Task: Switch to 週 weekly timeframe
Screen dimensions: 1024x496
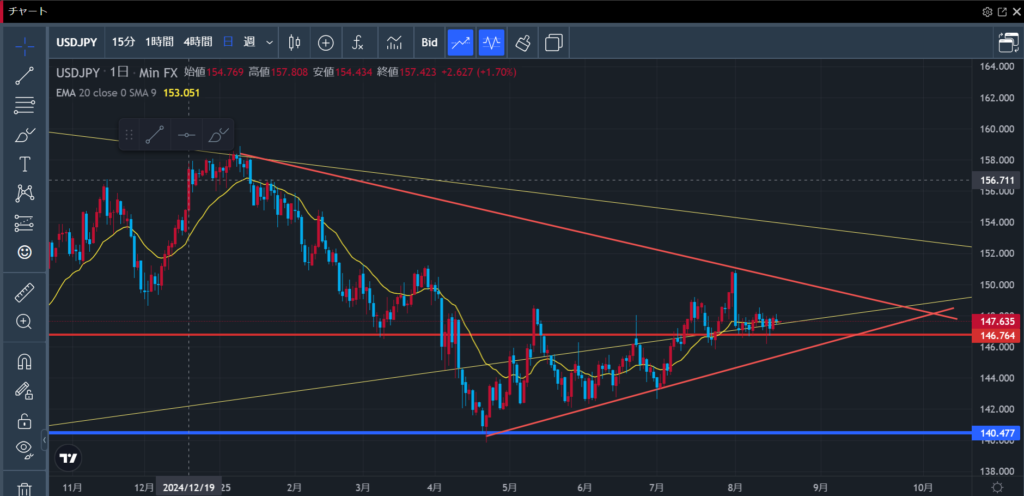Action: (249, 42)
